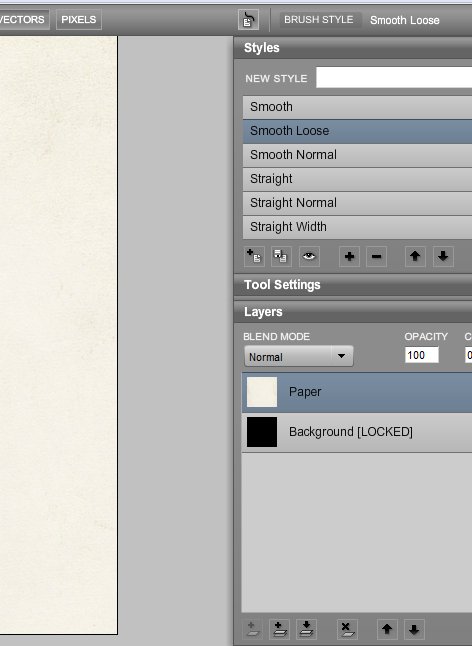Image resolution: width=472 pixels, height=646 pixels.
Task: Open the Normal blend mode dropdown
Action: (299, 356)
